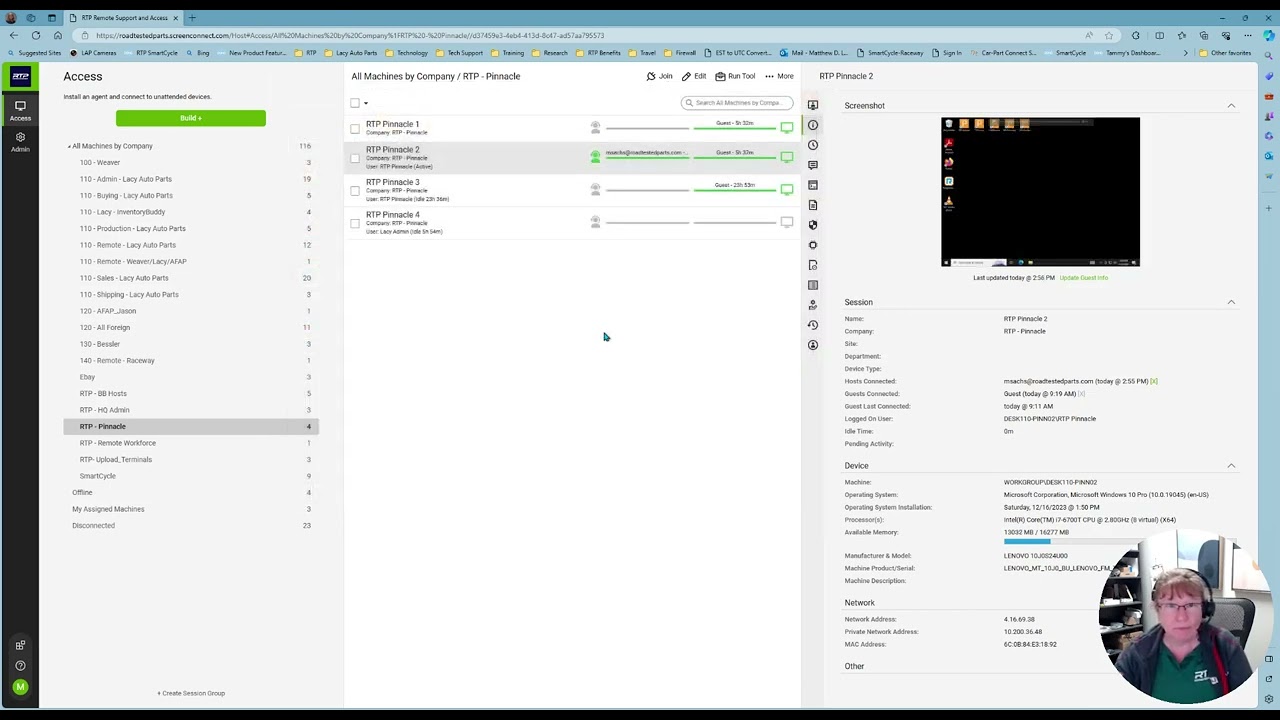This screenshot has width=1280, height=720.
Task: Open a new browser tab with plus
Action: [192, 18]
